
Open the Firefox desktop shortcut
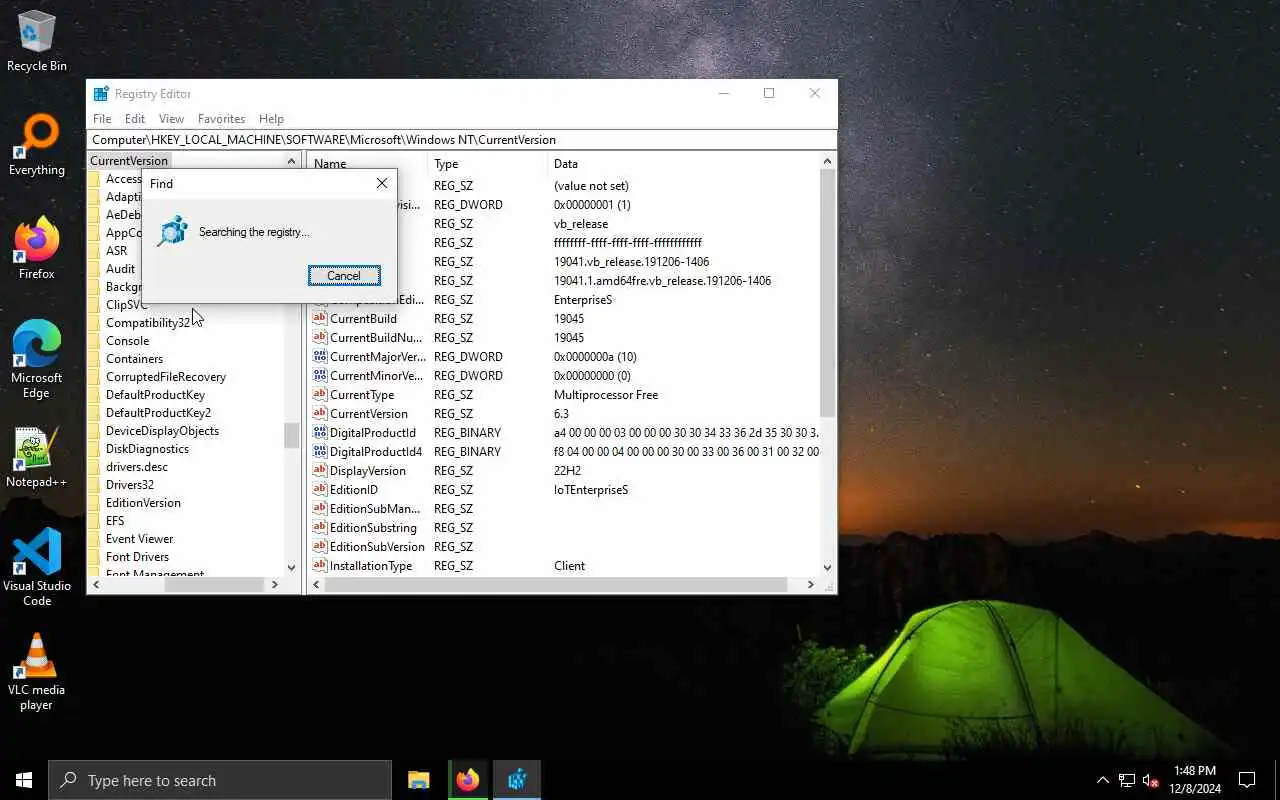(x=37, y=249)
